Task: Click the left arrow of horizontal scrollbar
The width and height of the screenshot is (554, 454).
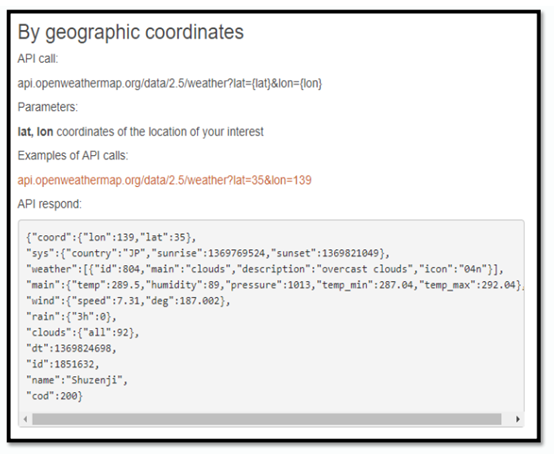Action: click(x=25, y=419)
